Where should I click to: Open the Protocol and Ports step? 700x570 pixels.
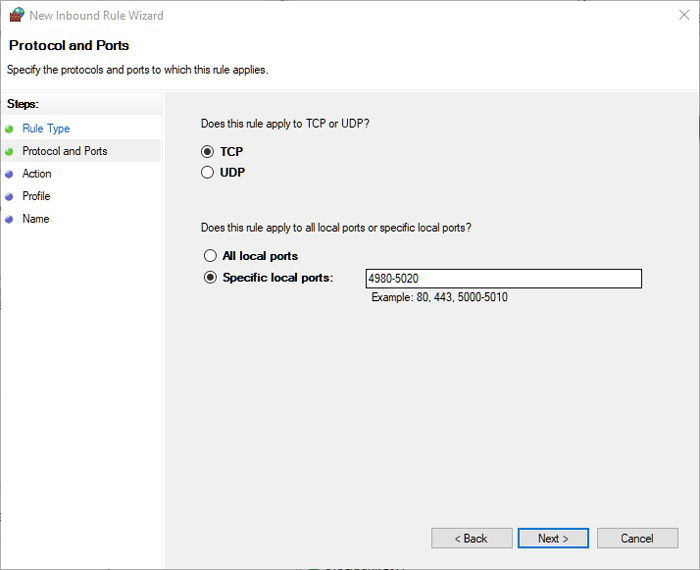[65, 151]
